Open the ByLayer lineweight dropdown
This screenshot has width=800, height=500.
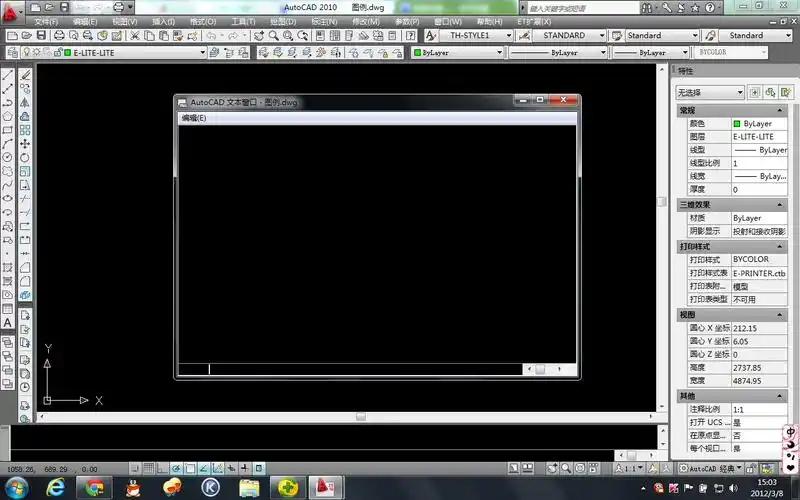(x=685, y=53)
